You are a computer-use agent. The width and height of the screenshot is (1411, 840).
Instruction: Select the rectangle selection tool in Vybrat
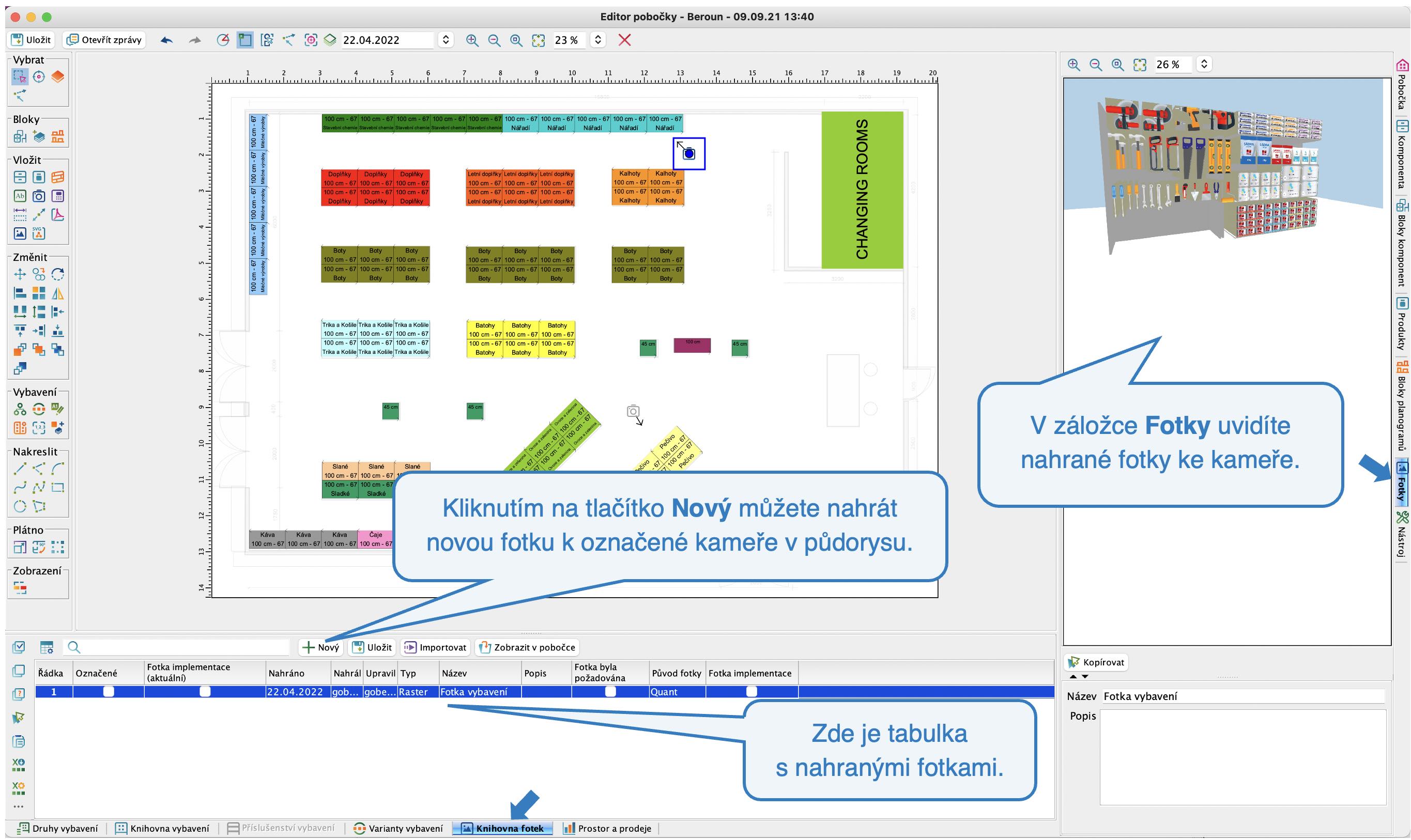(x=20, y=76)
